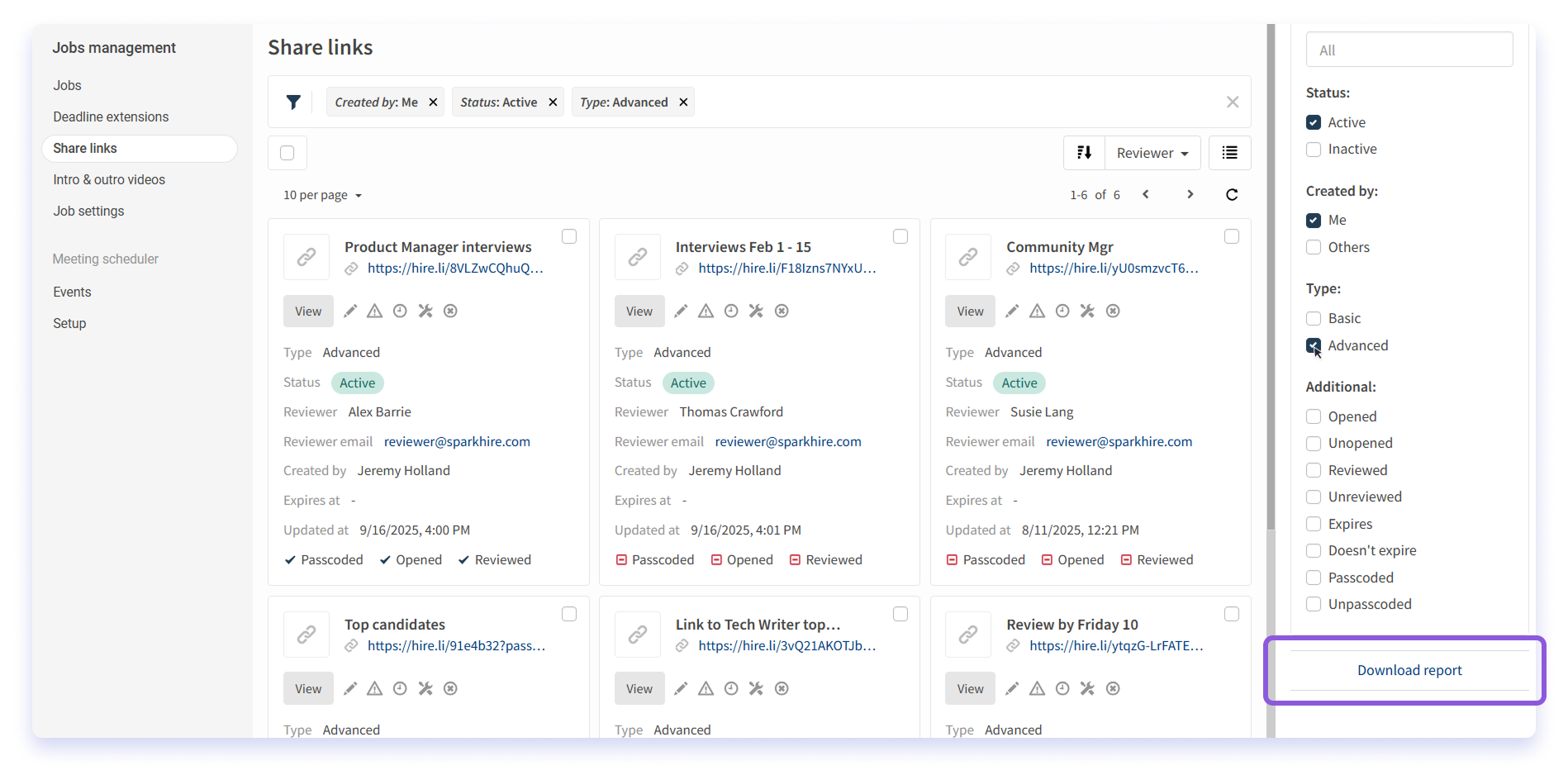Select Share links in the sidebar
Screen dimensions: 1568x775
(x=139, y=149)
